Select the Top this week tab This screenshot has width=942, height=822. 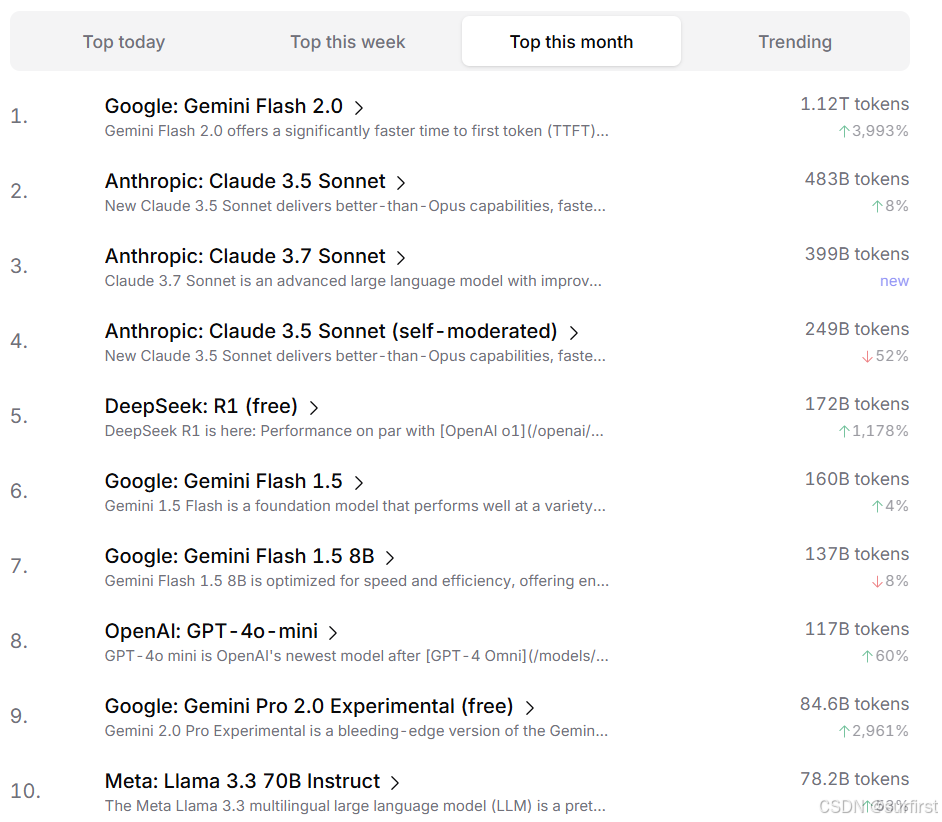point(348,42)
